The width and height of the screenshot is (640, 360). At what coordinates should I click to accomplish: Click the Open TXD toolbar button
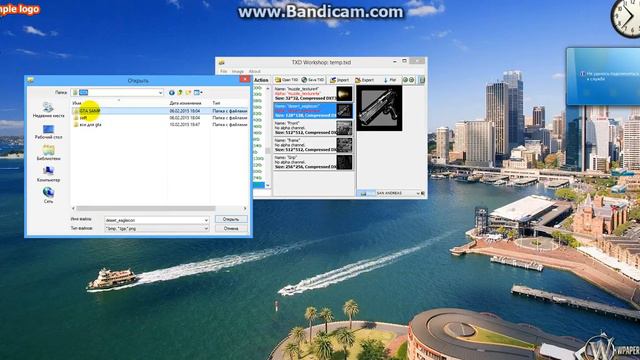[x=287, y=80]
